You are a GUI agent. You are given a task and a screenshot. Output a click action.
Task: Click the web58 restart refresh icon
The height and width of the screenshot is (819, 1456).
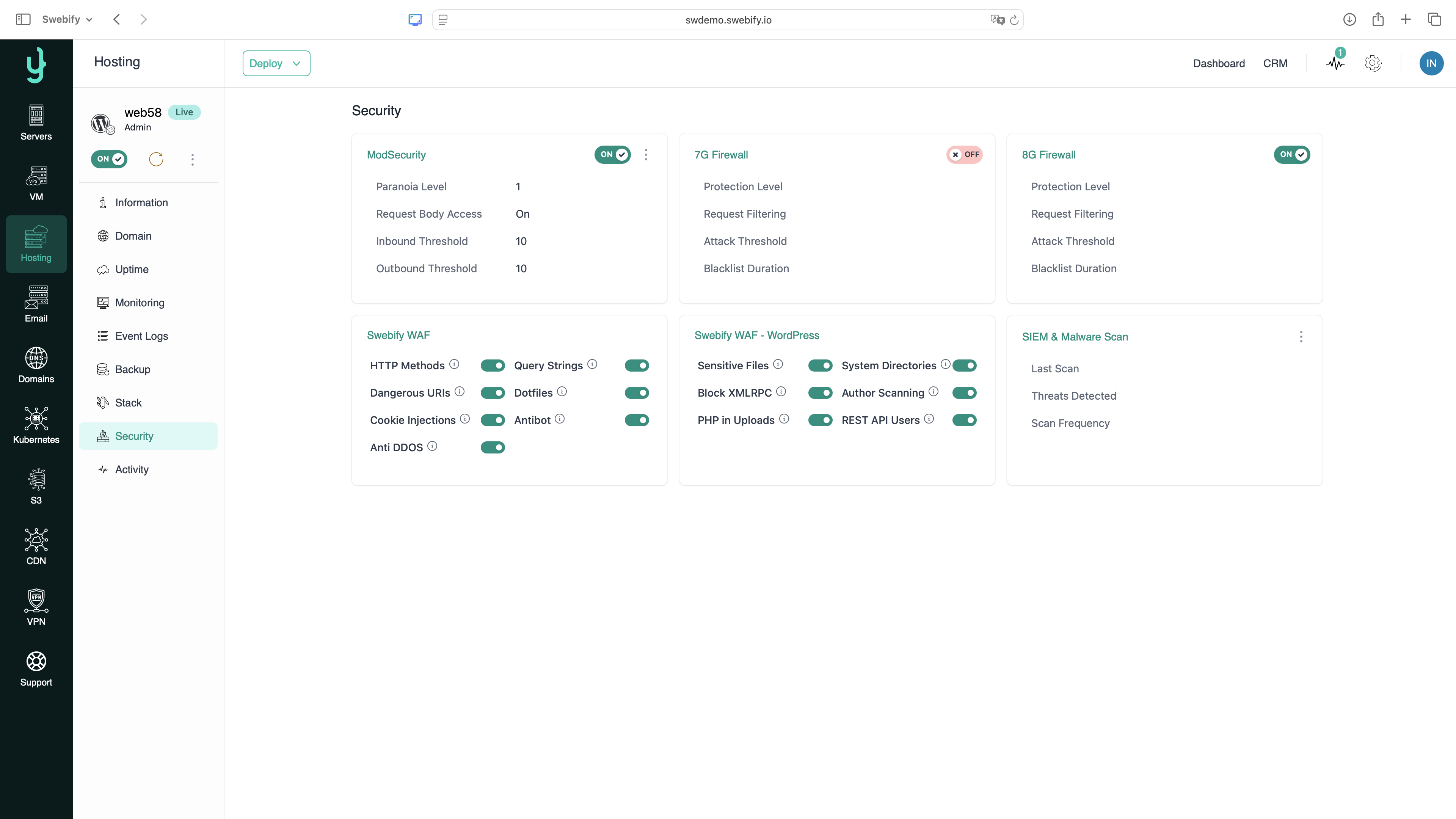pos(156,159)
